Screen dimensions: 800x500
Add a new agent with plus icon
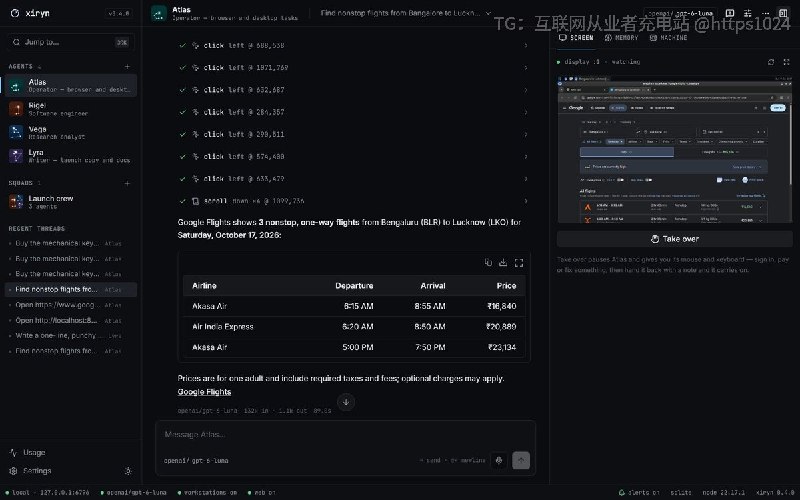(x=127, y=66)
